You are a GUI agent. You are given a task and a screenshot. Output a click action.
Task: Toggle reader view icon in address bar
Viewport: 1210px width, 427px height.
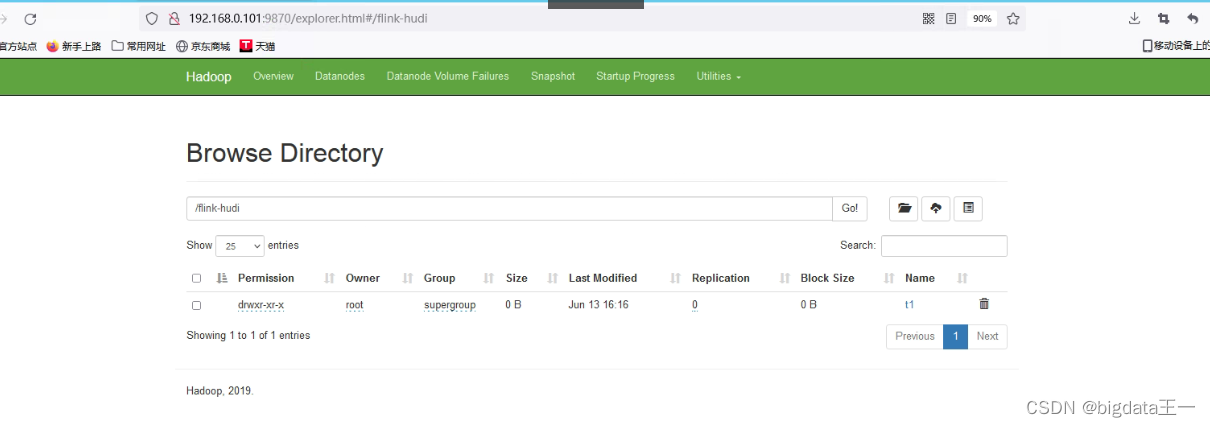tap(951, 18)
